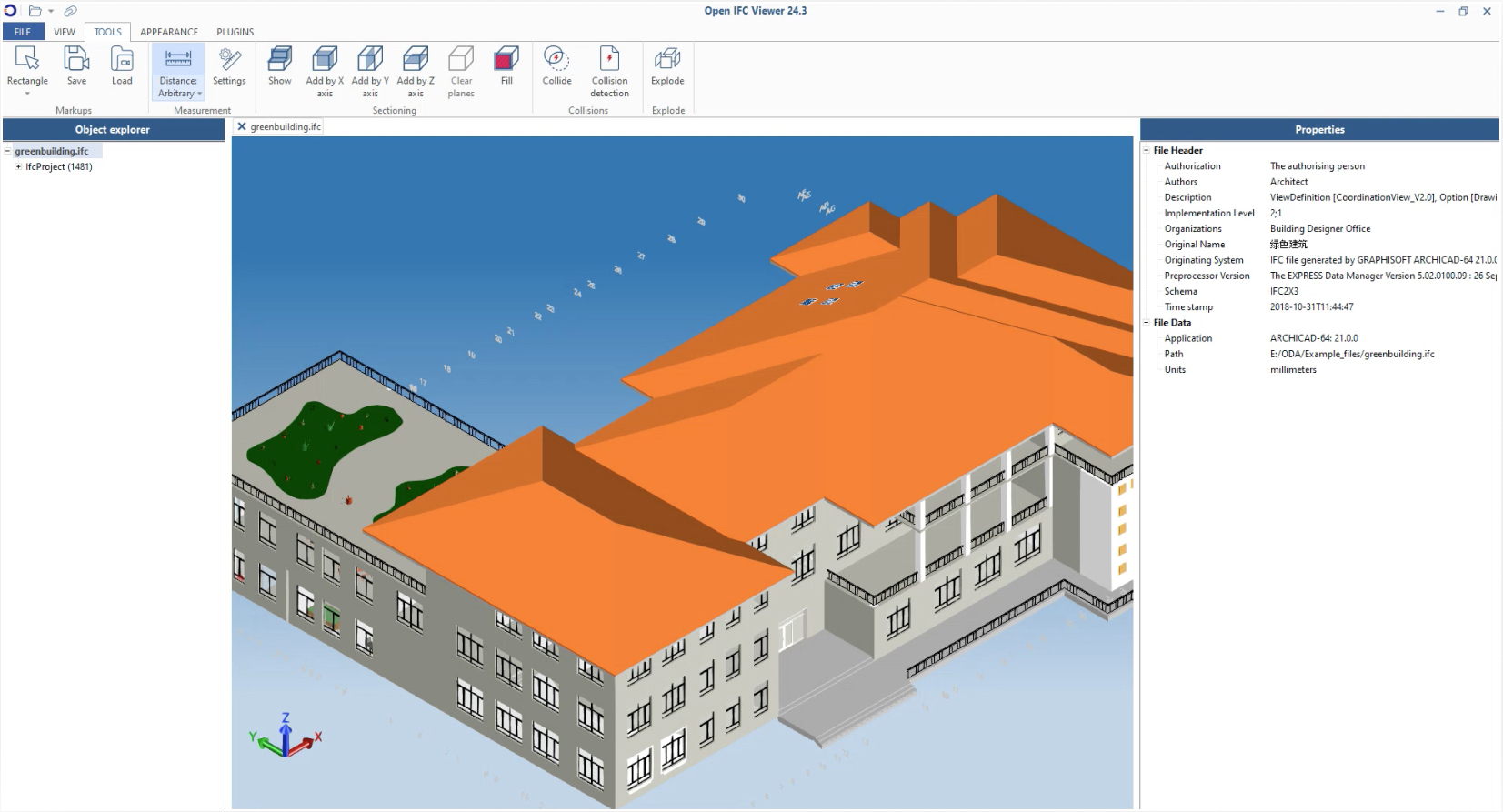Run Collision detection tool
1503x812 pixels.
pos(609,60)
